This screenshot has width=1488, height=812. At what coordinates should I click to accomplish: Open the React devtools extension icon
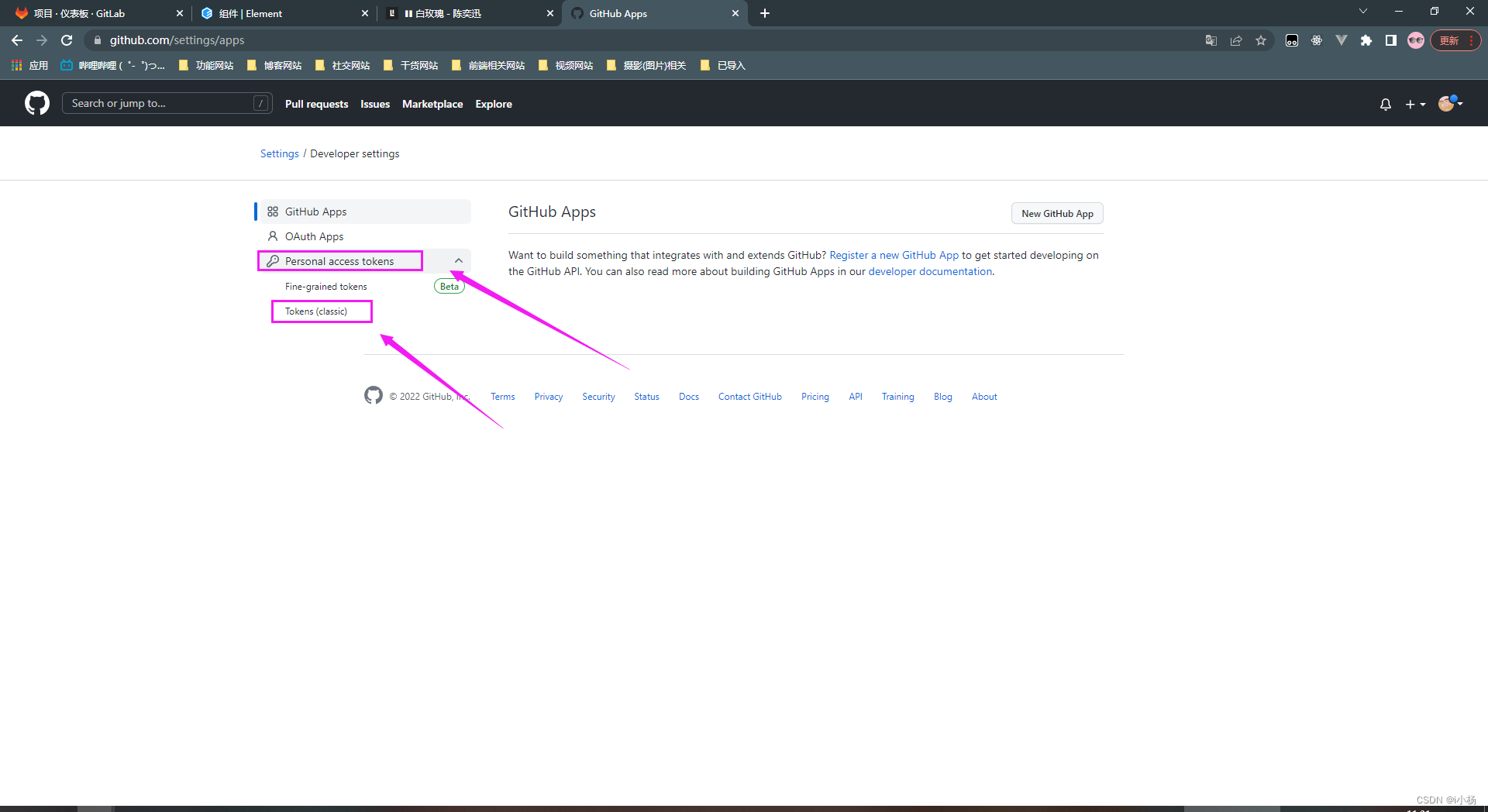1317,40
